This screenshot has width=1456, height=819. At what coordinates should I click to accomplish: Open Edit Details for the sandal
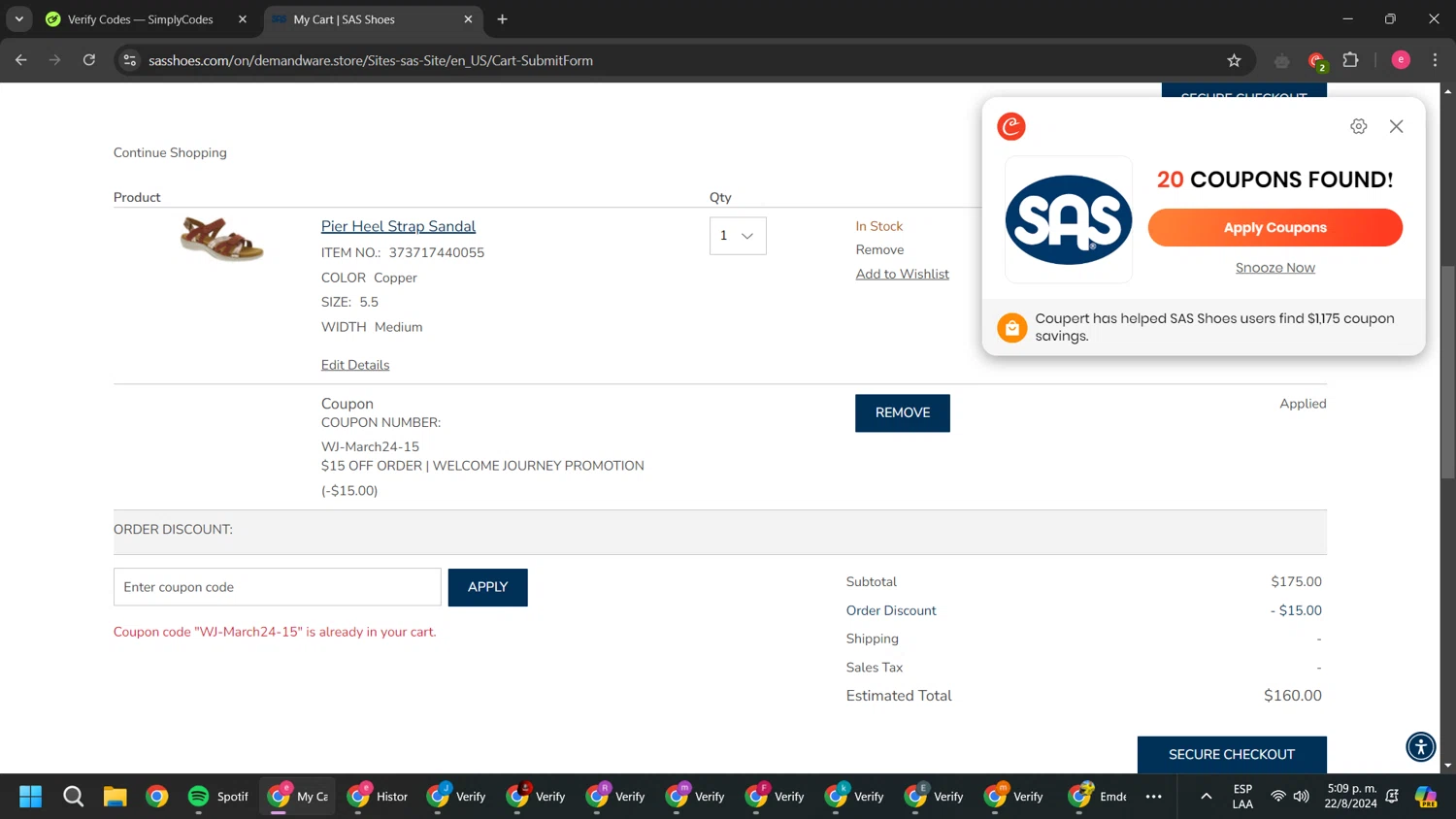pyautogui.click(x=355, y=365)
